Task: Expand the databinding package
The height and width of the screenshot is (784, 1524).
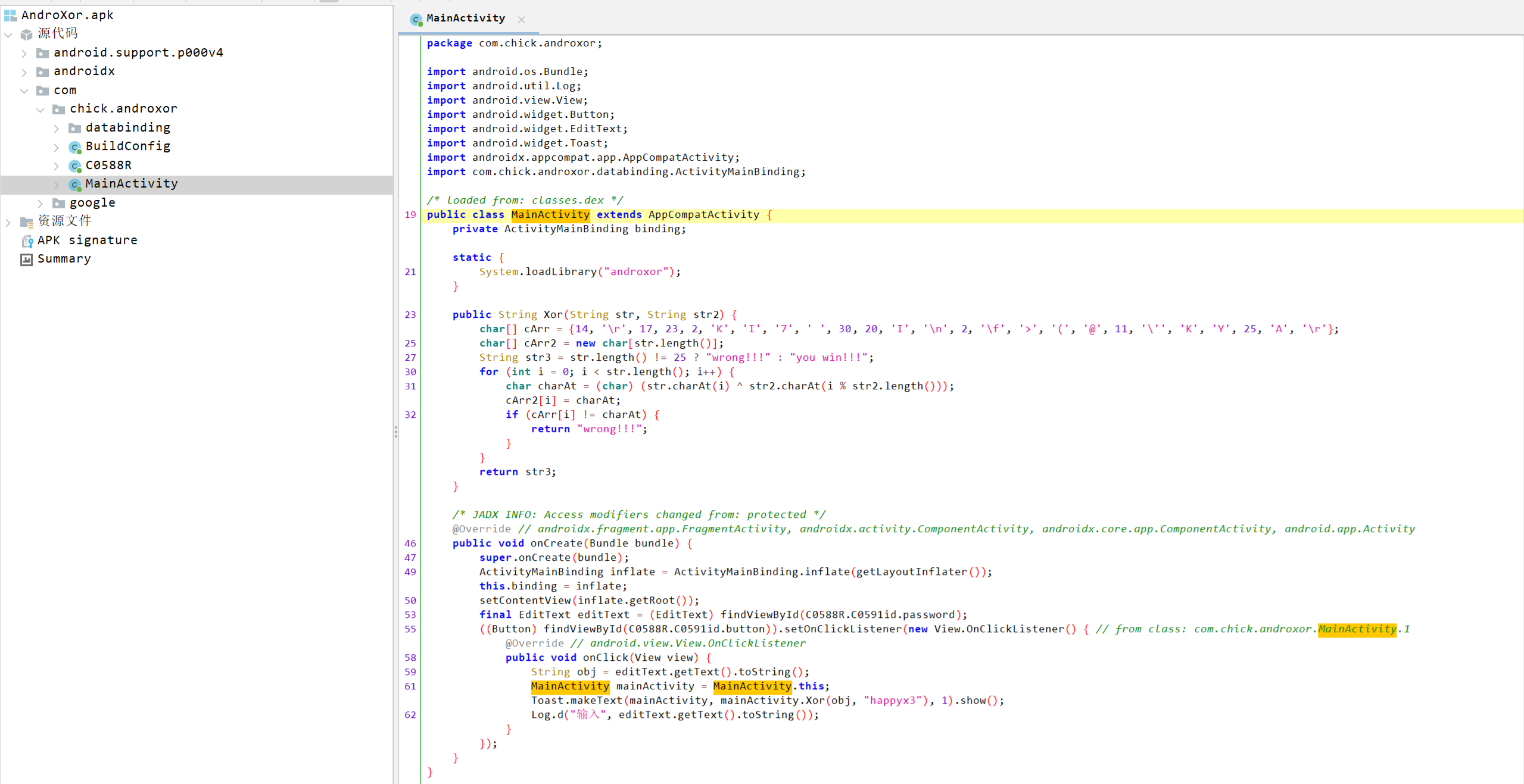Action: click(57, 129)
